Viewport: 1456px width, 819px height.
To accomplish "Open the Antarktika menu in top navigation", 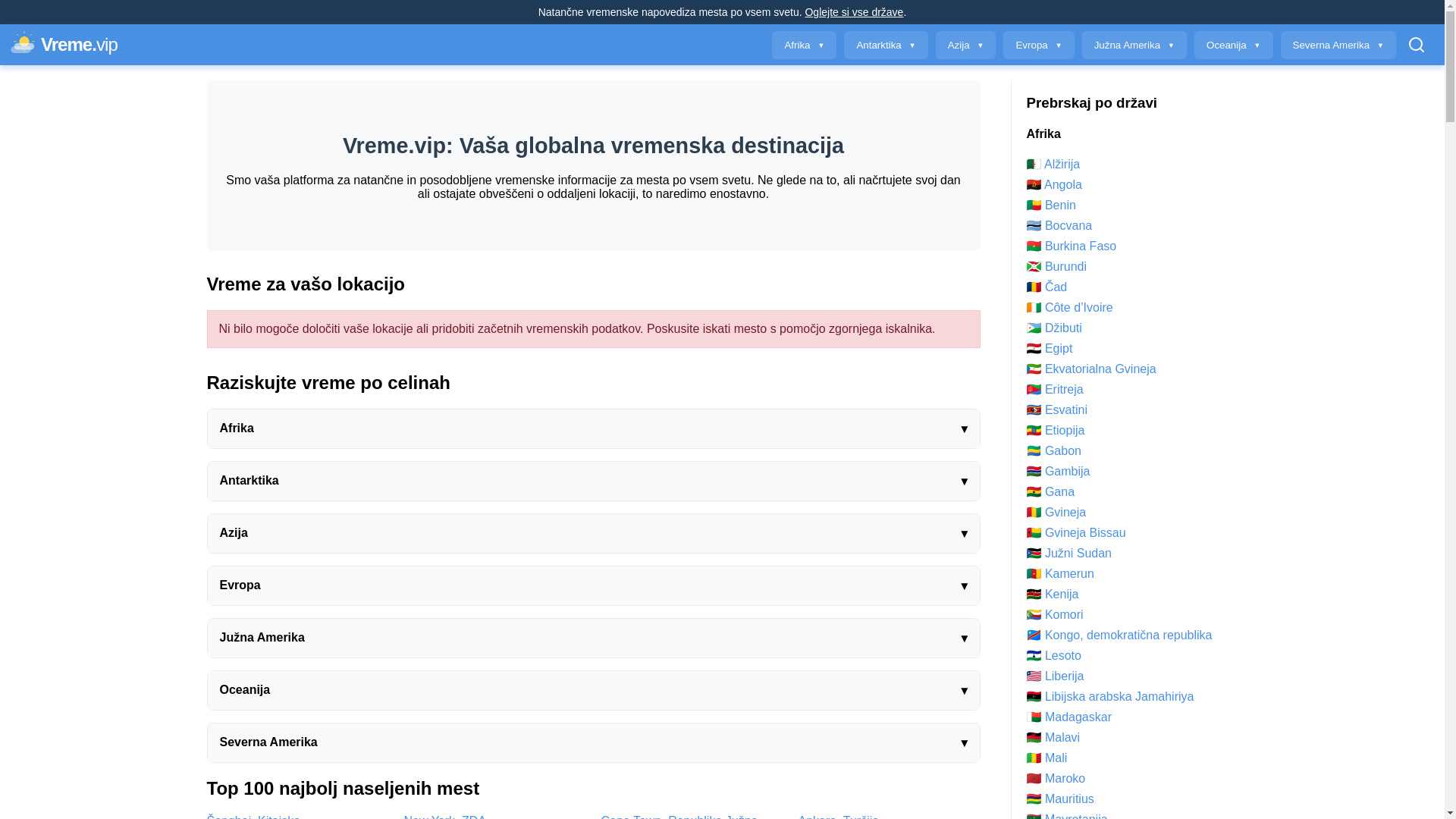I will coord(886,45).
